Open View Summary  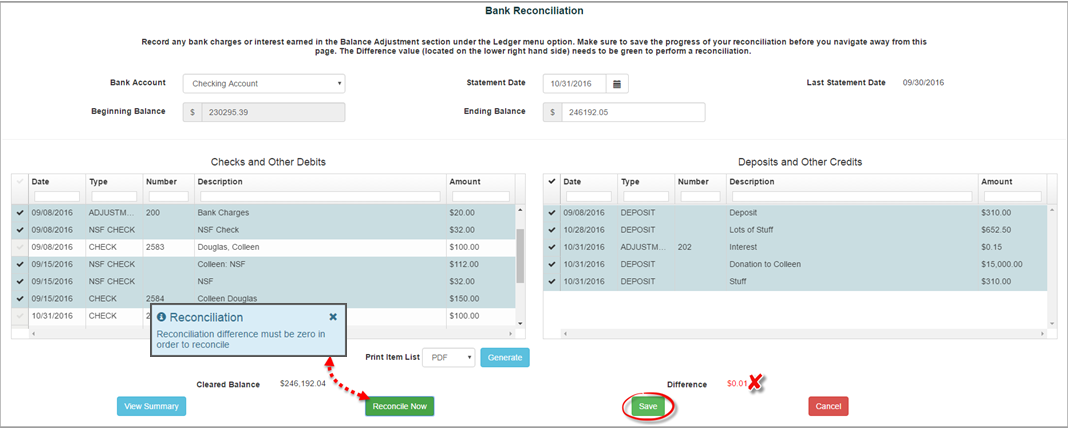click(x=151, y=406)
